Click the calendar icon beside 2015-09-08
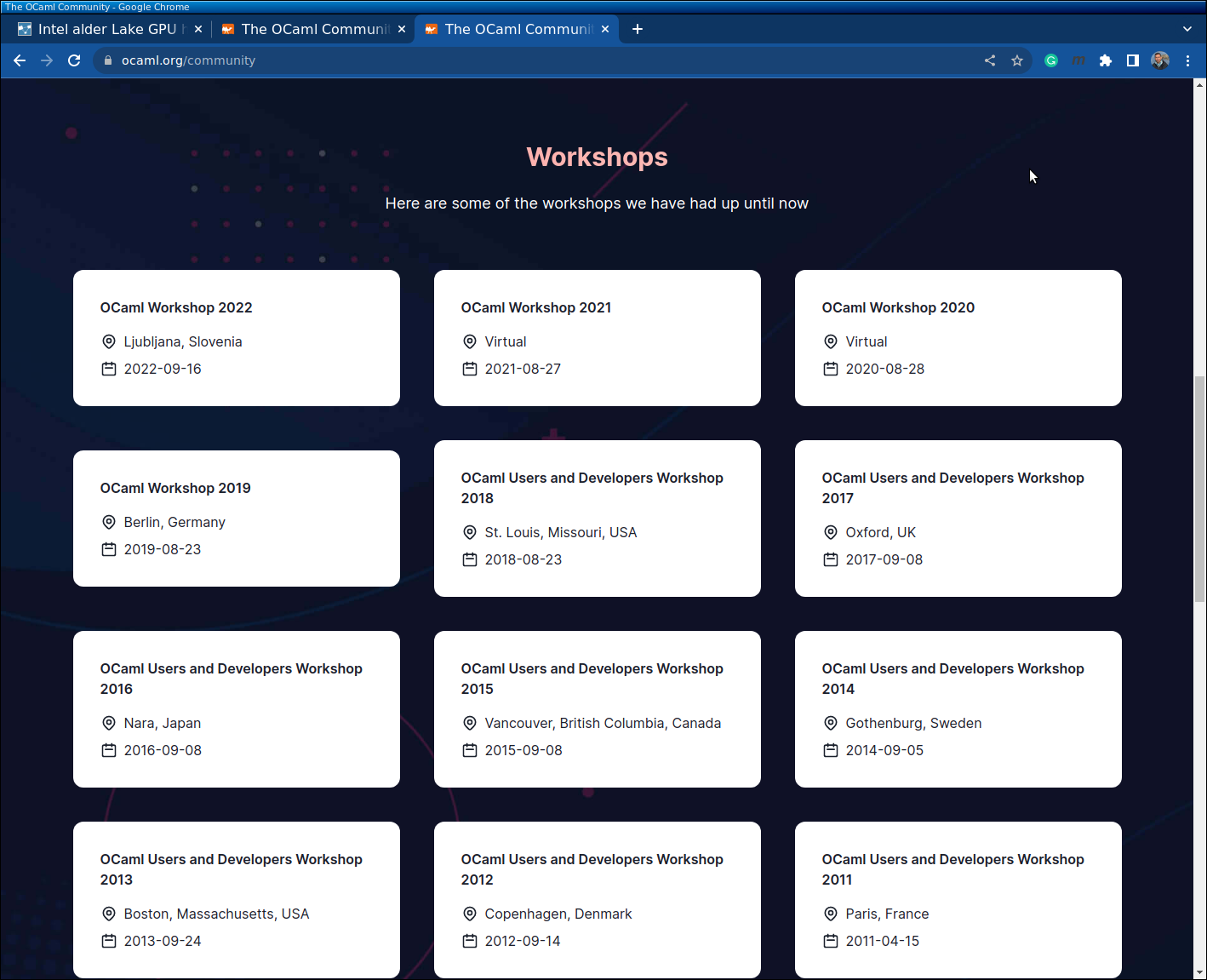 [x=470, y=750]
